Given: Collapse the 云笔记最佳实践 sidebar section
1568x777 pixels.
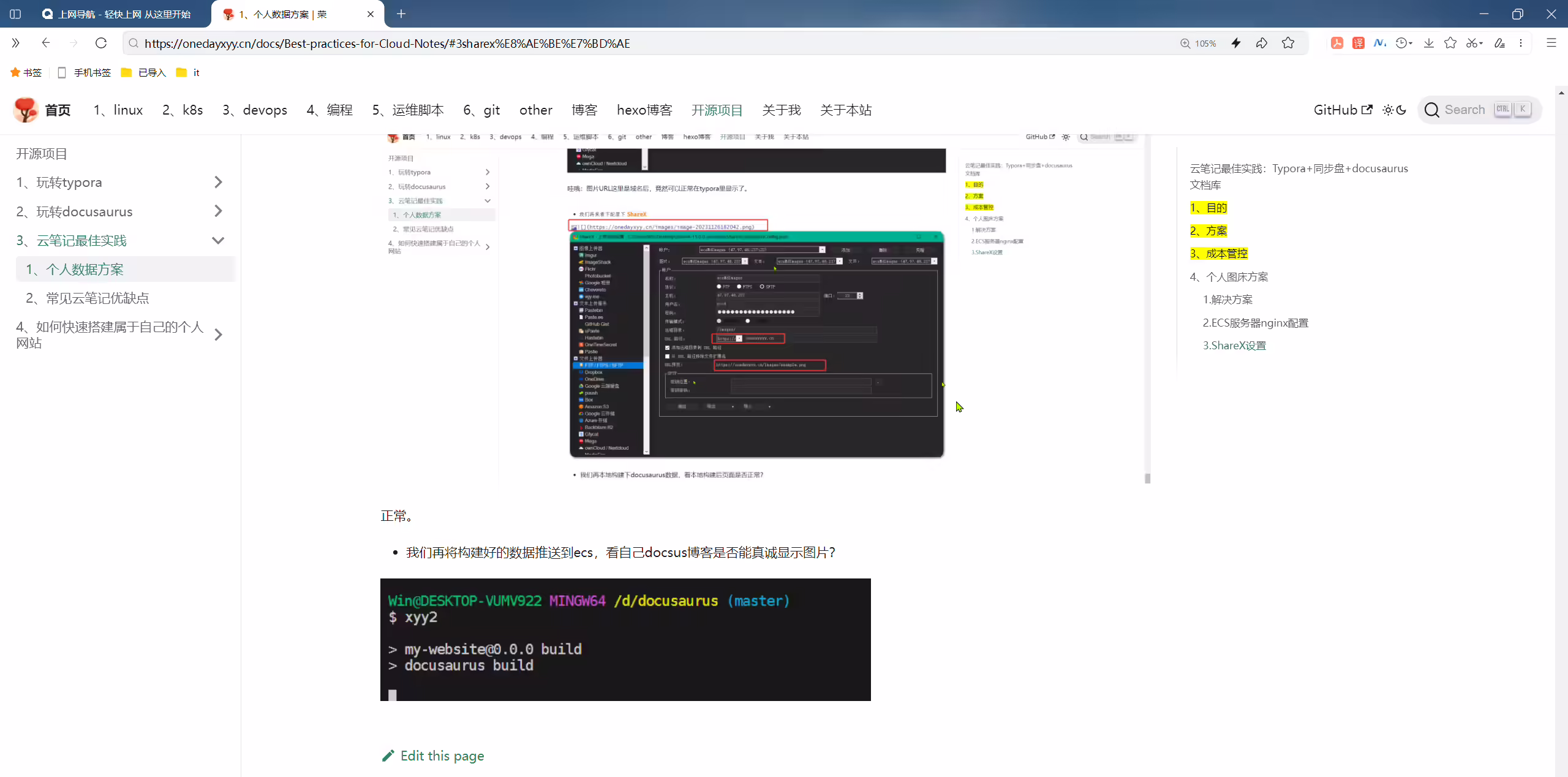Looking at the screenshot, I should coord(218,240).
